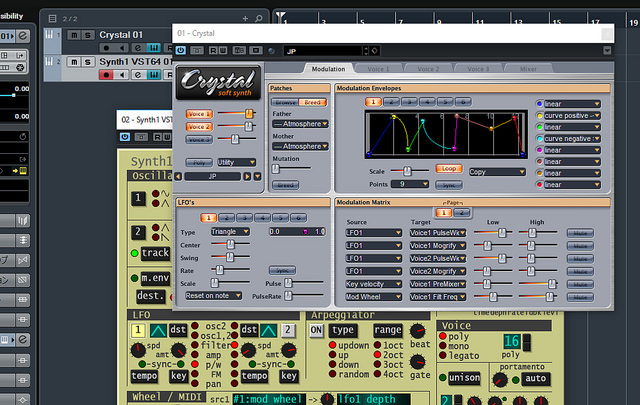Click the snapshot camera icon in Crystal header
The width and height of the screenshot is (640, 405).
pos(256,51)
